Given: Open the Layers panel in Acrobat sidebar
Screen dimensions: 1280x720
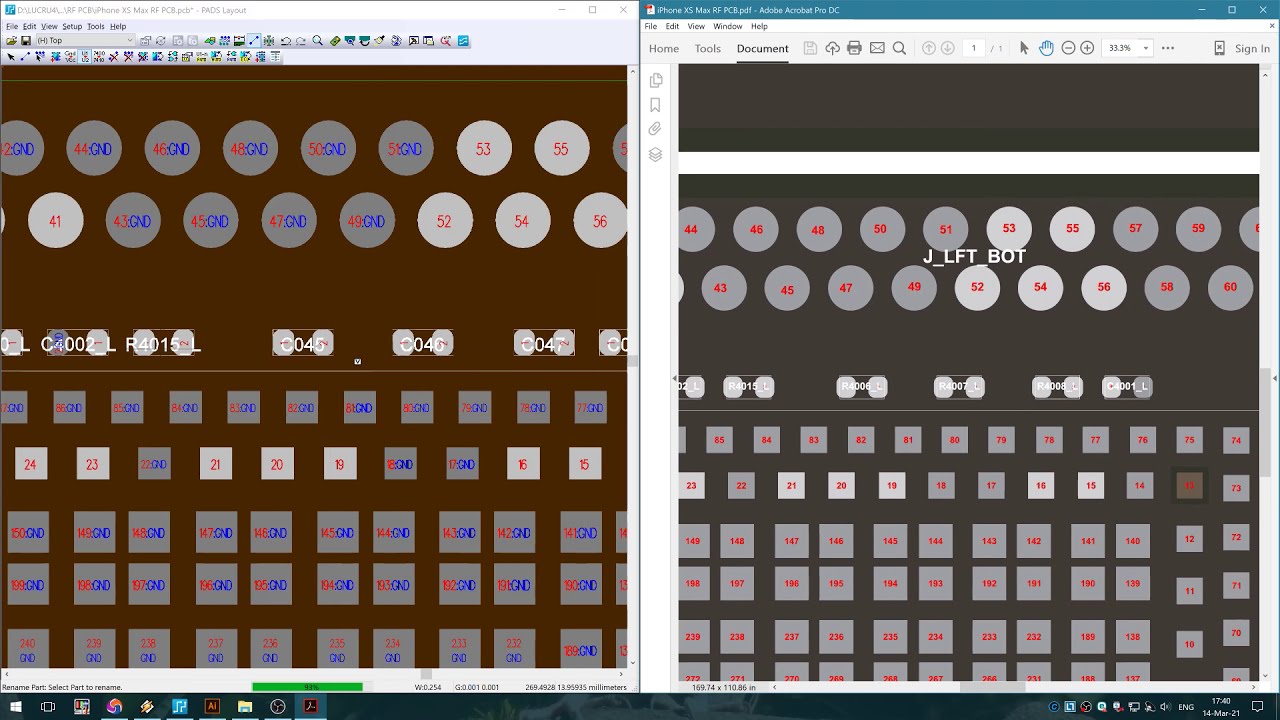Looking at the screenshot, I should (x=655, y=154).
